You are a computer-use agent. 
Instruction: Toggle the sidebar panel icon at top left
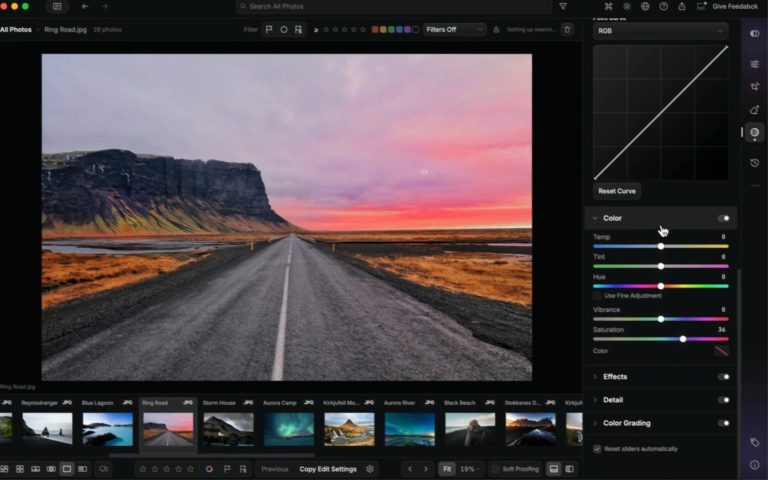[x=57, y=6]
